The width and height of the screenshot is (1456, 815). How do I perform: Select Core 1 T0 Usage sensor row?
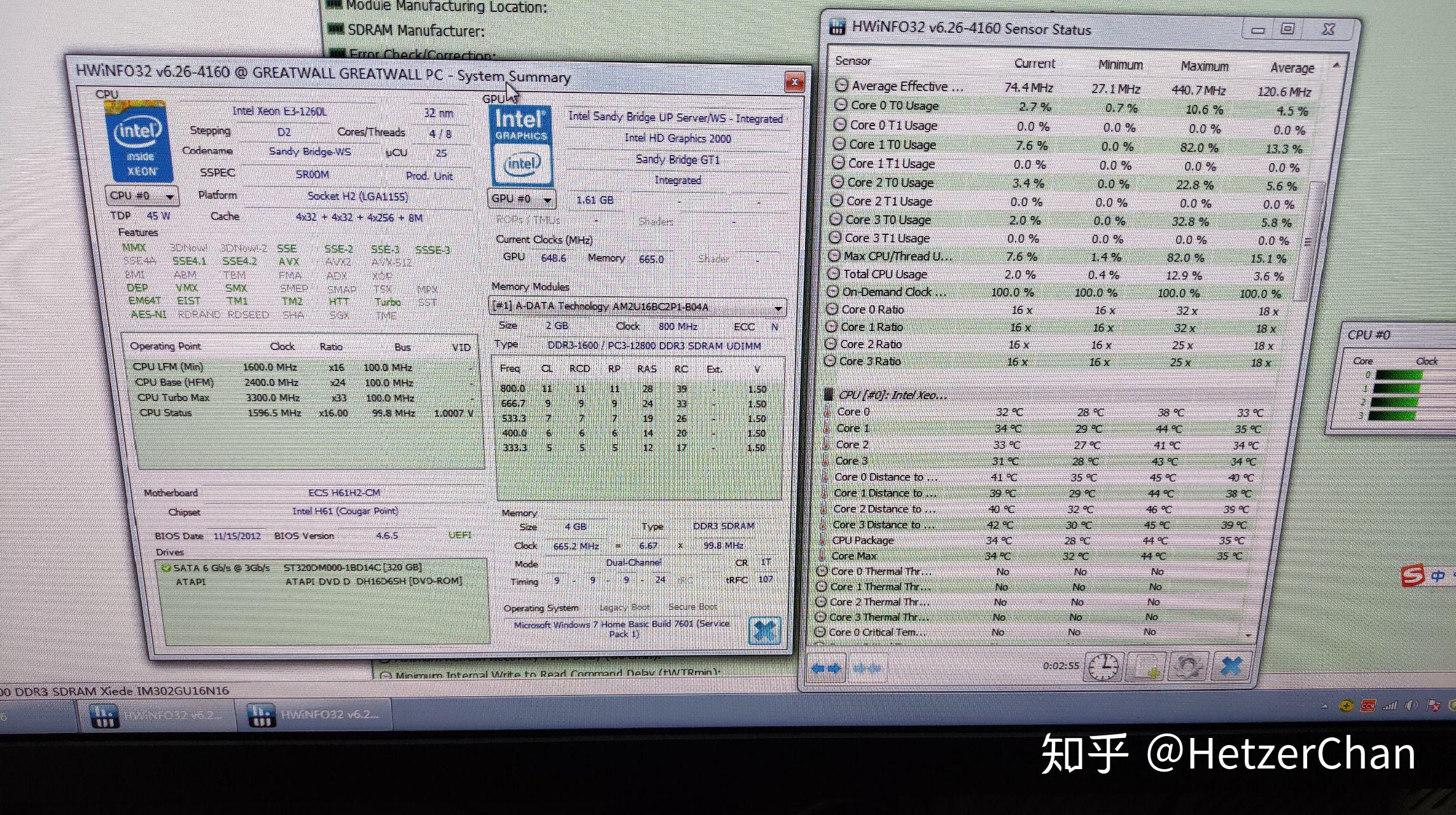[1069, 146]
